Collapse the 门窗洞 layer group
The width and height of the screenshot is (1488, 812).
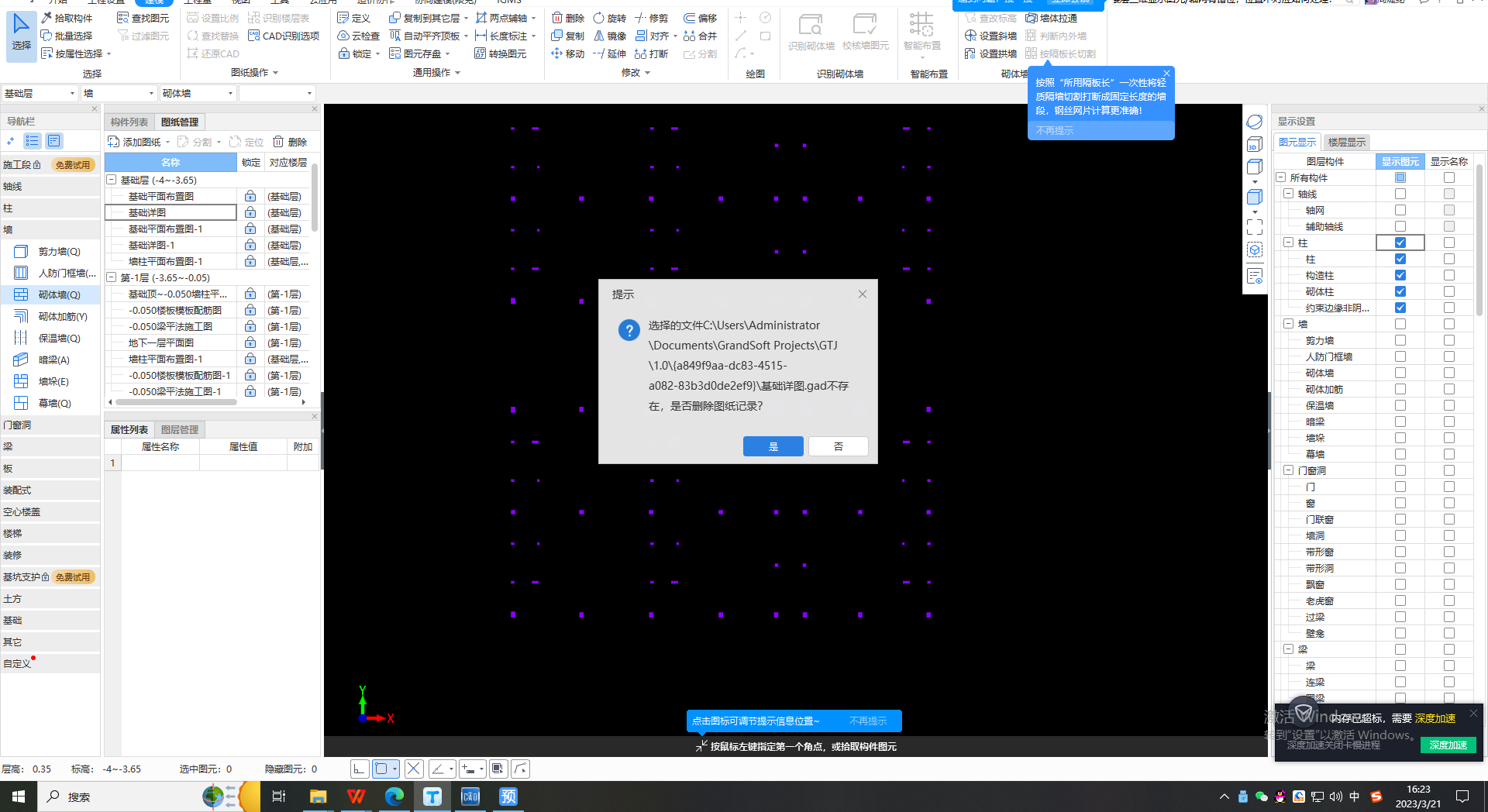(x=1288, y=470)
